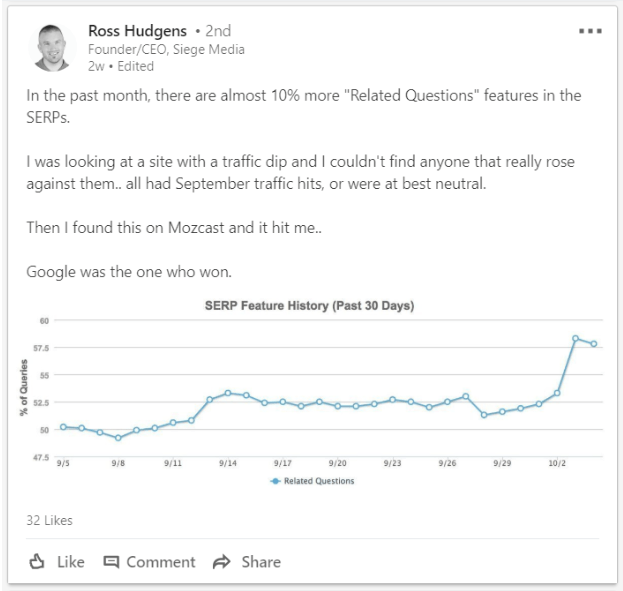Click the Comment speech bubble icon
623x591 pixels.
[111, 562]
